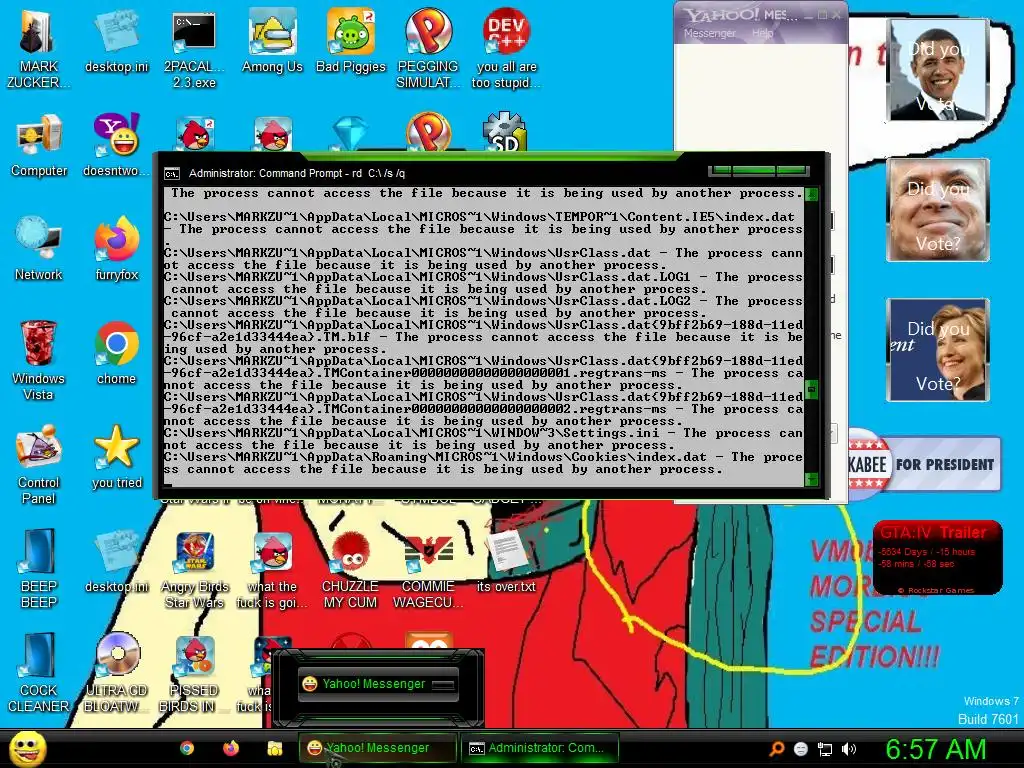
Task: Launch the chome desktop shortcut
Action: 116,353
